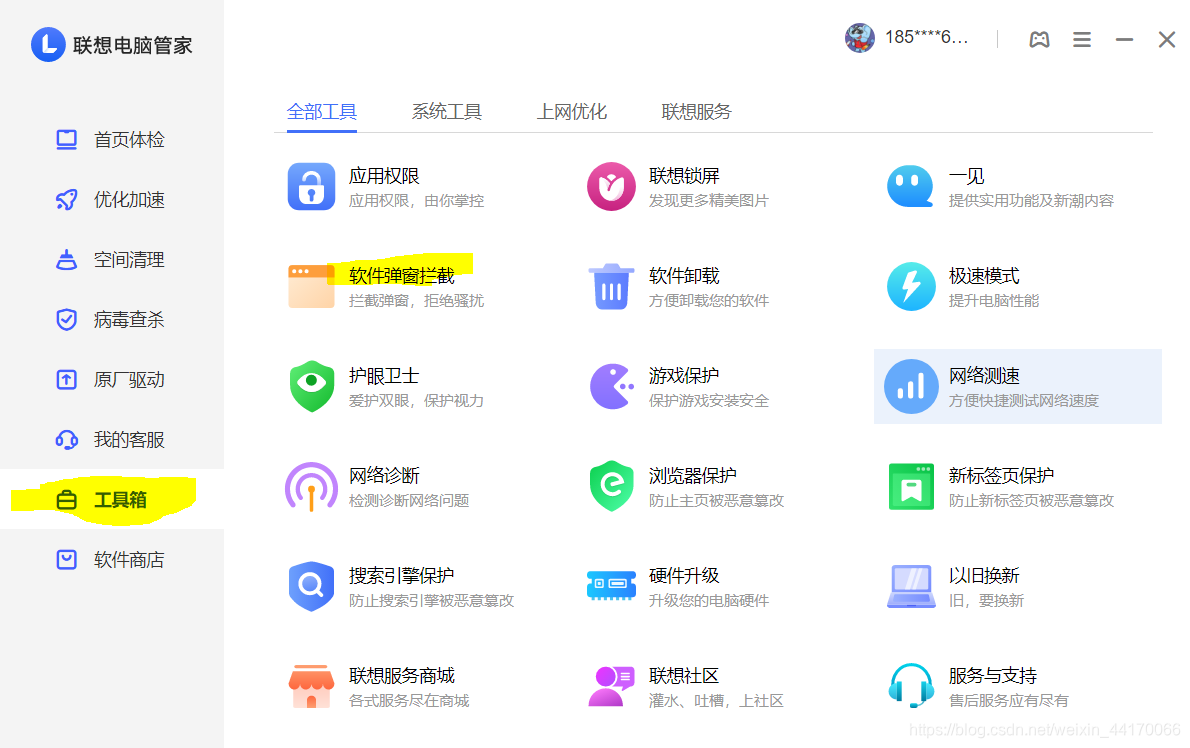The image size is (1190, 748).
Task: Click 联想社区 title text
Action: 684,675
